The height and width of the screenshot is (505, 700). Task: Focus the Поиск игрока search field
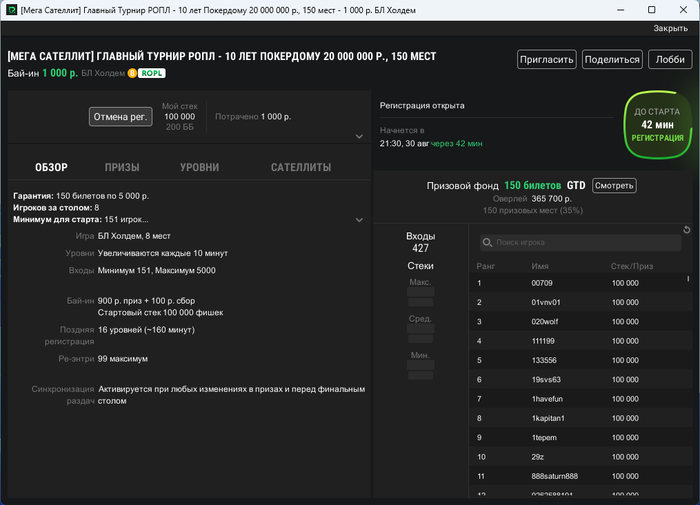point(580,242)
